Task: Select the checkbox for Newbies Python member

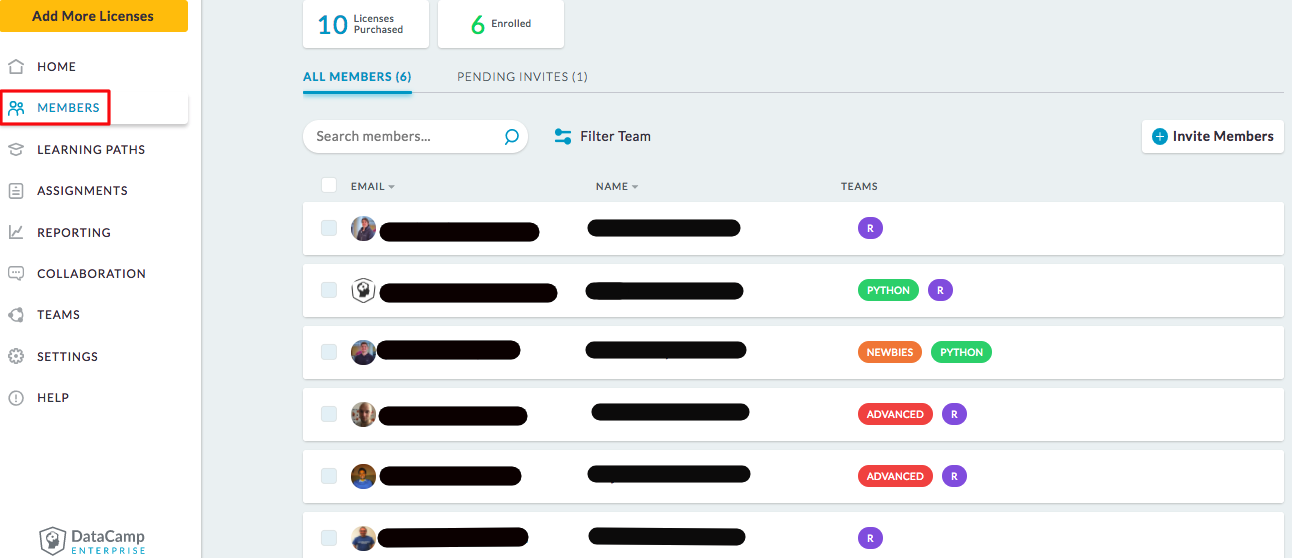Action: click(x=329, y=352)
